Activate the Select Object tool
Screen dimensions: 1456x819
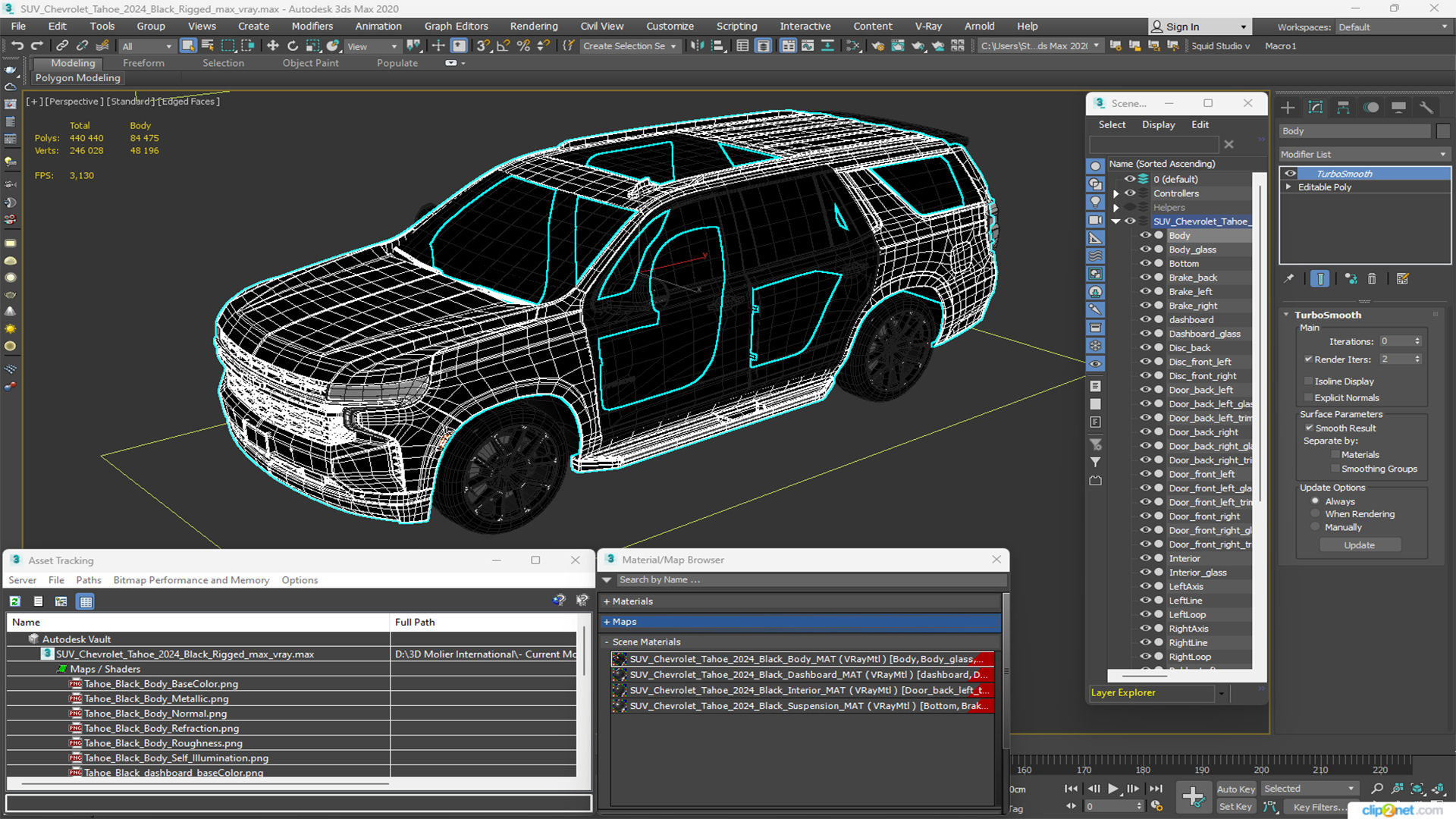[187, 46]
